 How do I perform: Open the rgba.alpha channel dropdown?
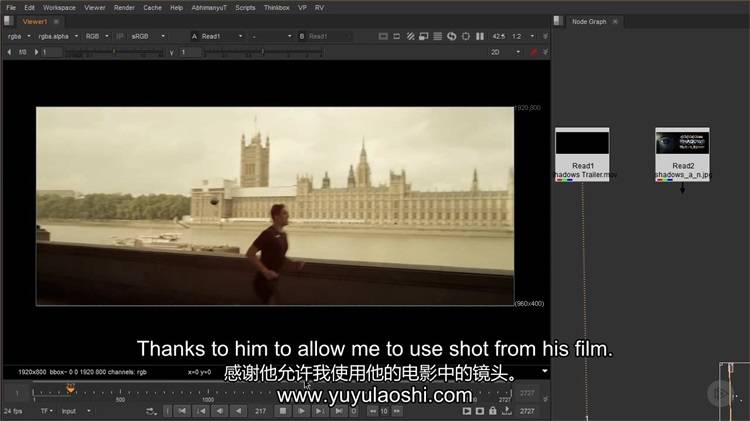click(x=58, y=36)
